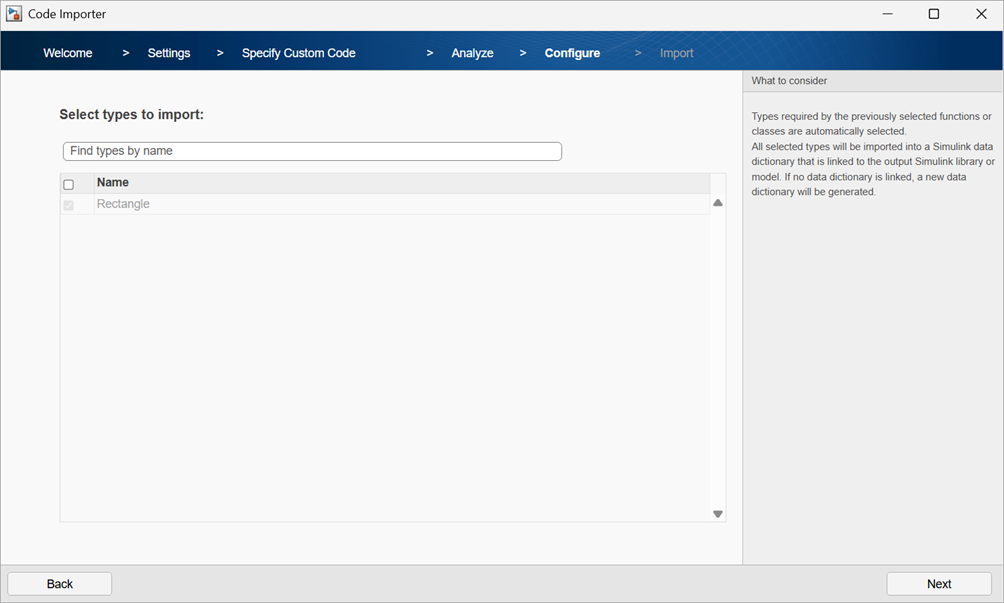Image resolution: width=1004 pixels, height=603 pixels.
Task: Click the scroll-up arrow in types list
Action: pyautogui.click(x=717, y=201)
